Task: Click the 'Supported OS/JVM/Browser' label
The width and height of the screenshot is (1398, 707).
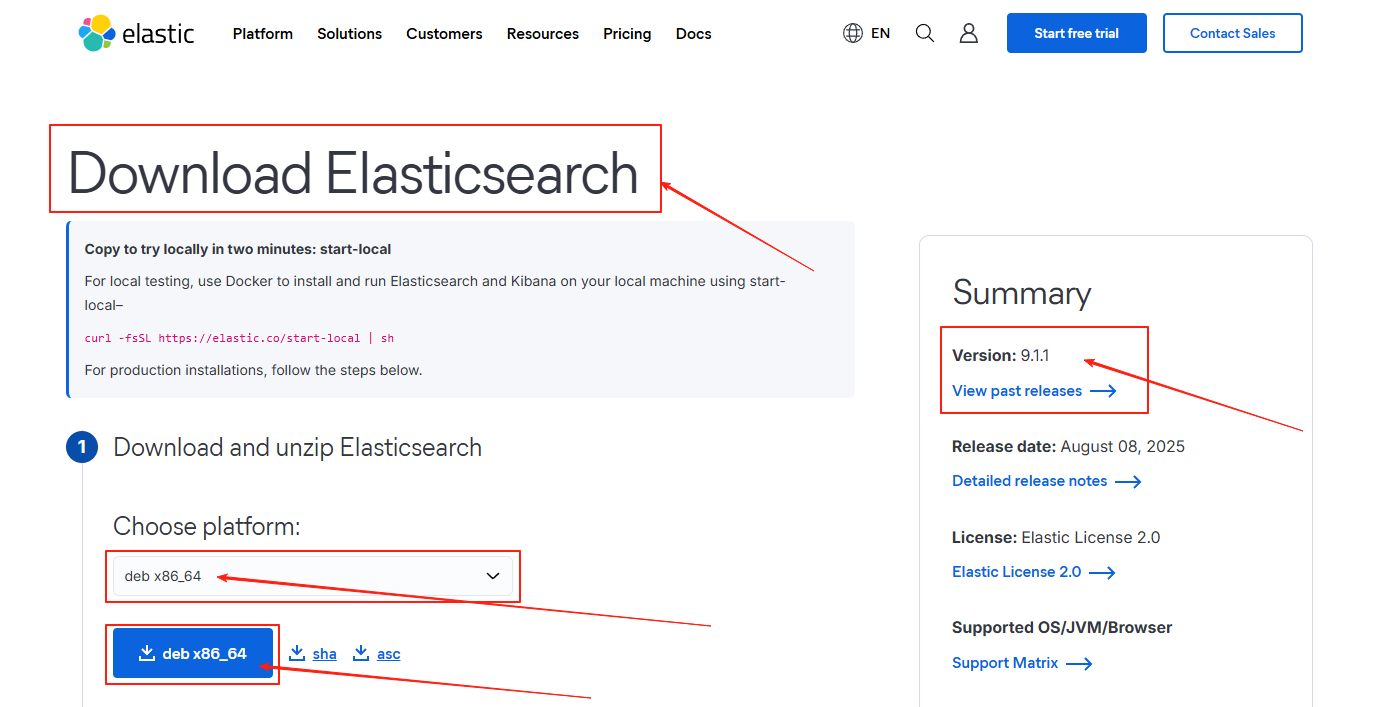Action: (x=1062, y=628)
